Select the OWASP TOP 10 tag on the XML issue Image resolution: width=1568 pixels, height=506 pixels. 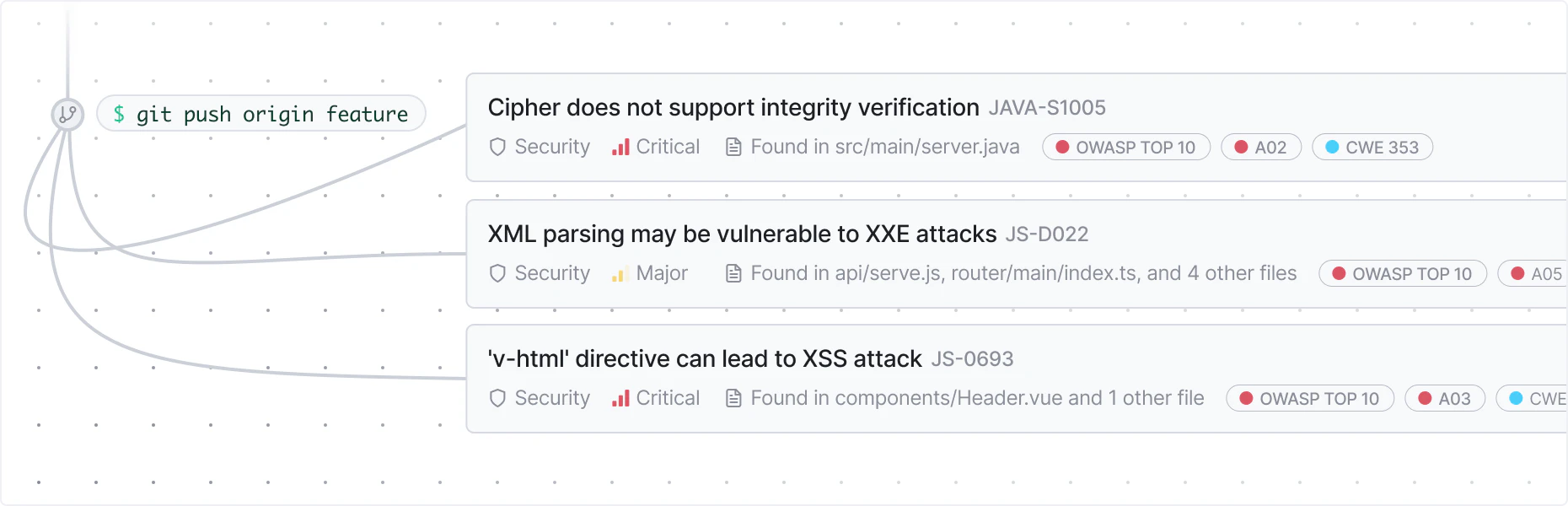point(1403,274)
